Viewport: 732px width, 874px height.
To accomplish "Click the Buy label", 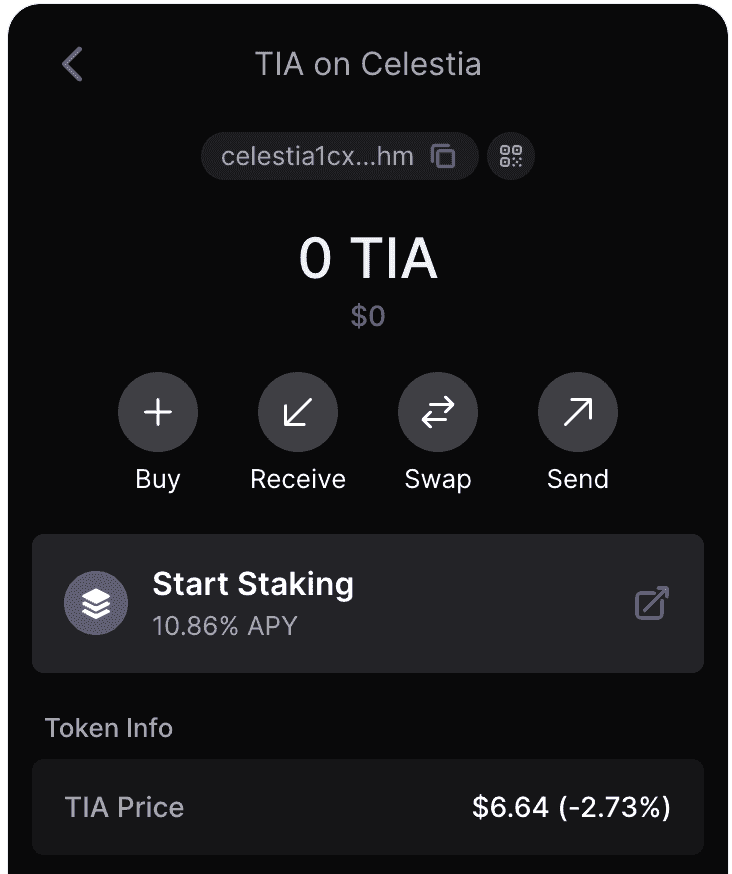I will pos(158,479).
